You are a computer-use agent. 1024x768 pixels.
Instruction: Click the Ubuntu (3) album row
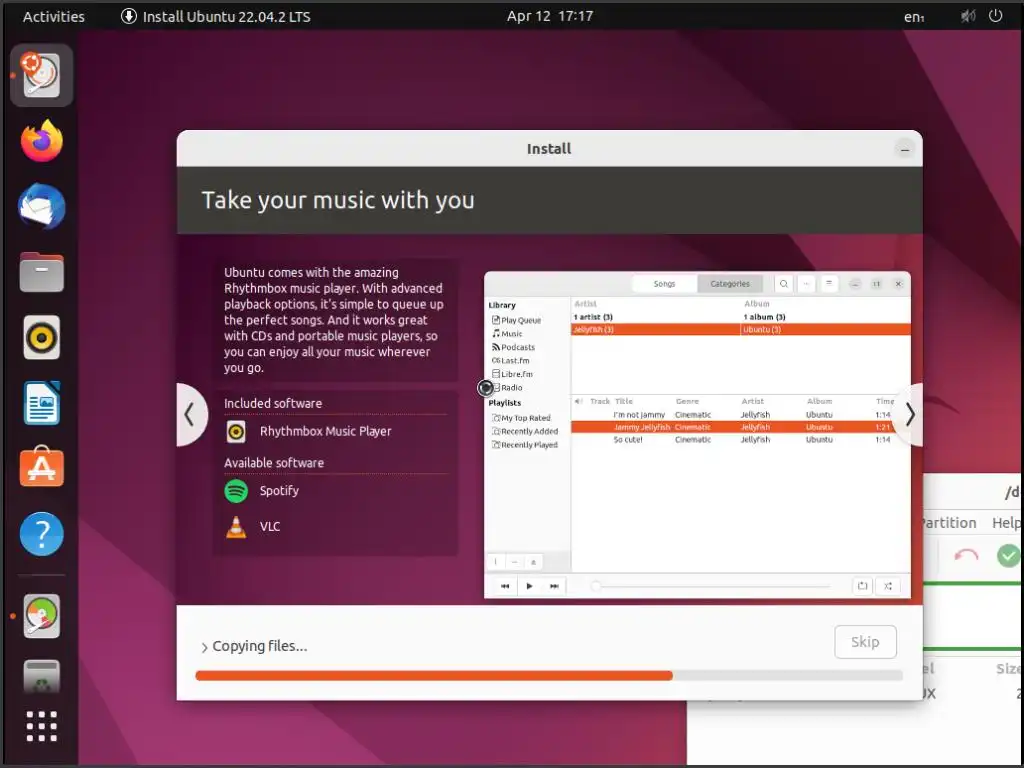click(825, 329)
